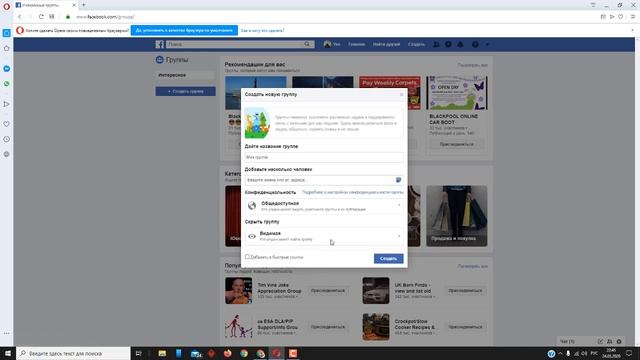This screenshot has height=360, width=640.
Task: Open Task View on taskbar
Action: [138, 353]
